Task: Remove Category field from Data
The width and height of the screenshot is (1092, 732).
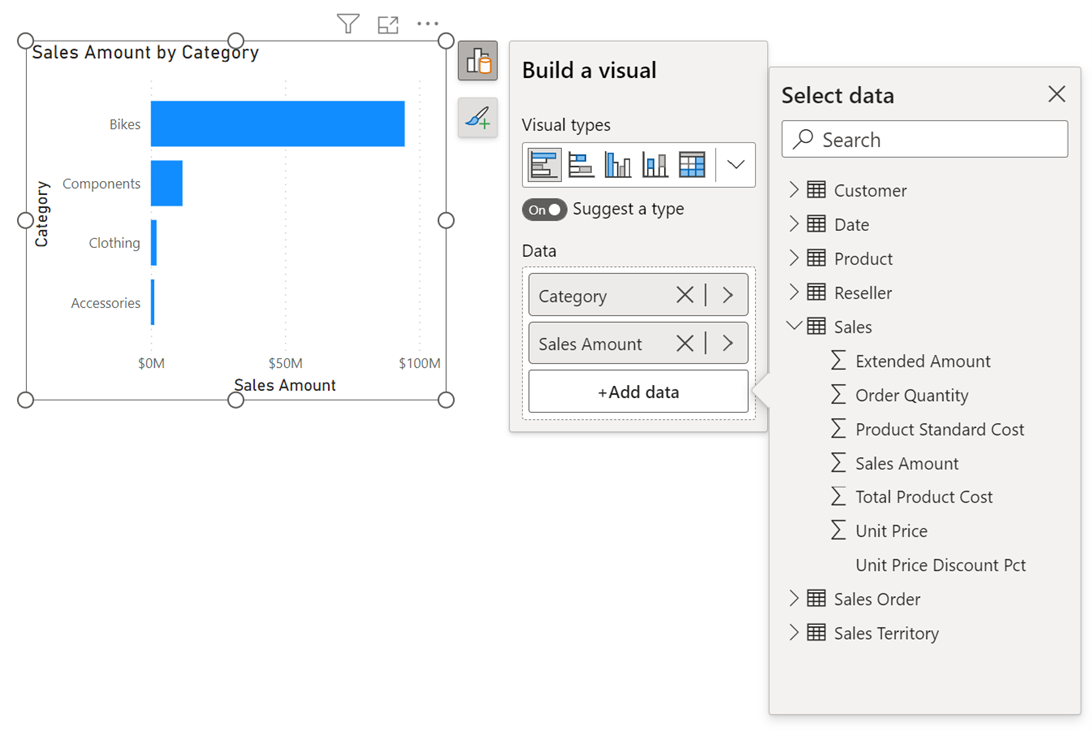Action: (684, 295)
